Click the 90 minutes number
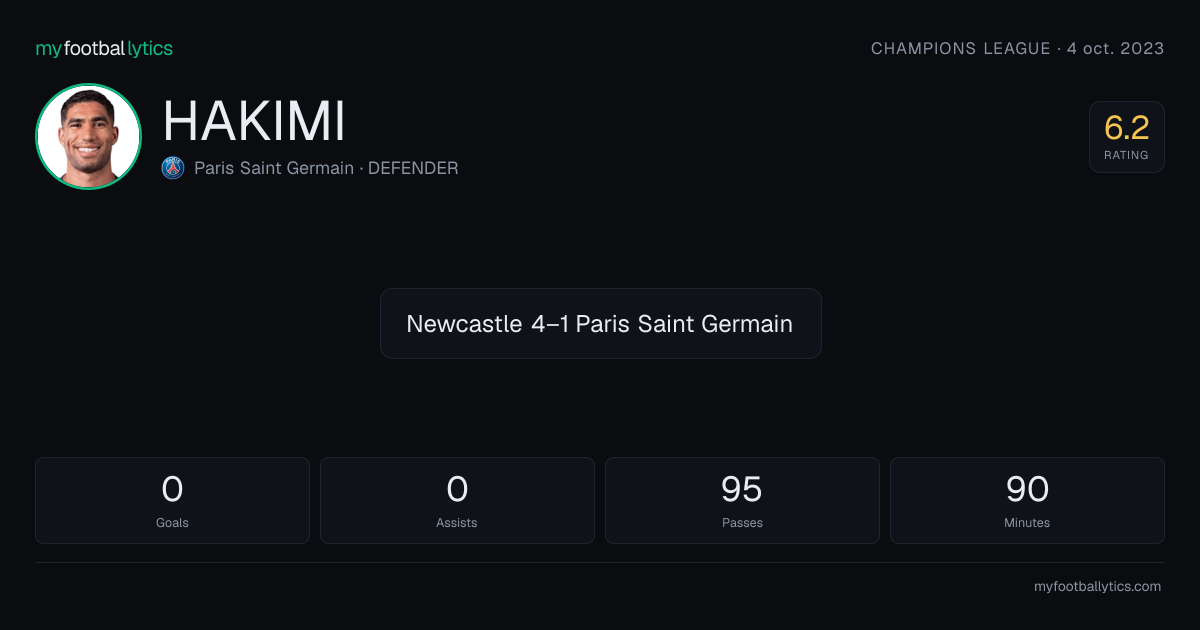Screen dimensions: 1200x630 [x=1027, y=489]
